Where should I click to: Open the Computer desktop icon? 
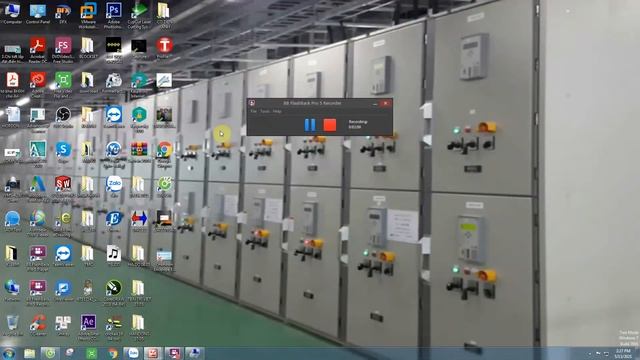point(12,13)
